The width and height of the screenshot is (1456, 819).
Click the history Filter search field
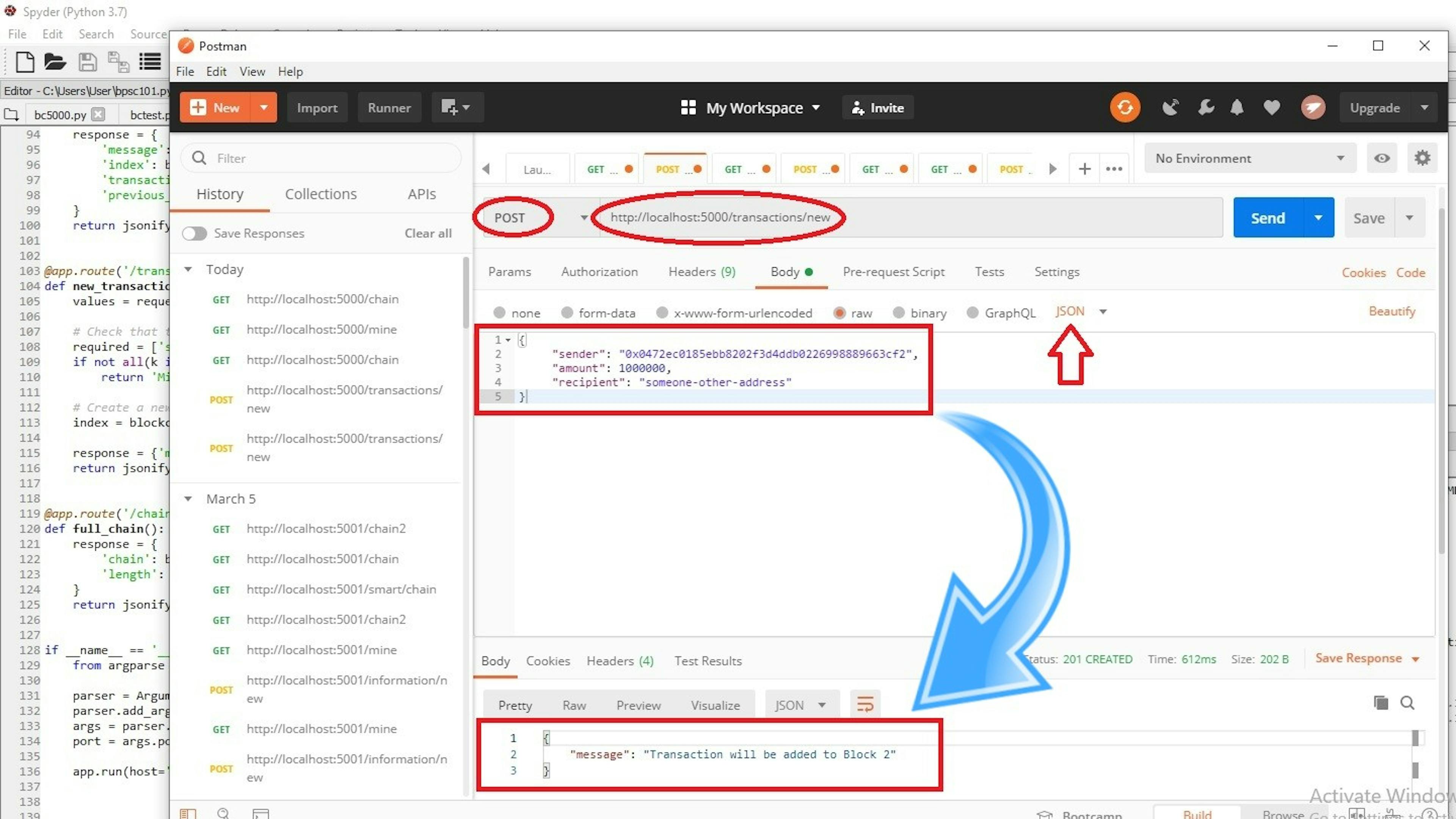click(321, 158)
